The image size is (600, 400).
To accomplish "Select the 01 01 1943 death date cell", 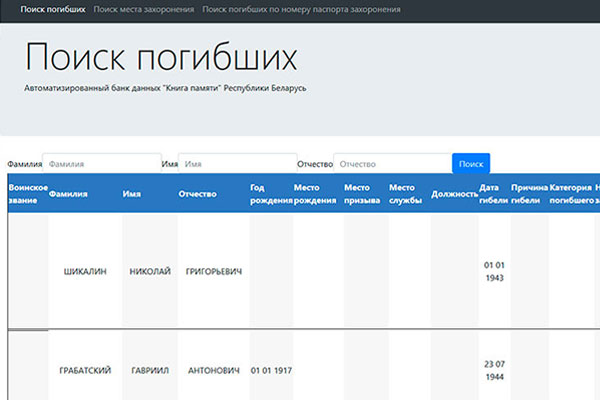I will coord(494,271).
